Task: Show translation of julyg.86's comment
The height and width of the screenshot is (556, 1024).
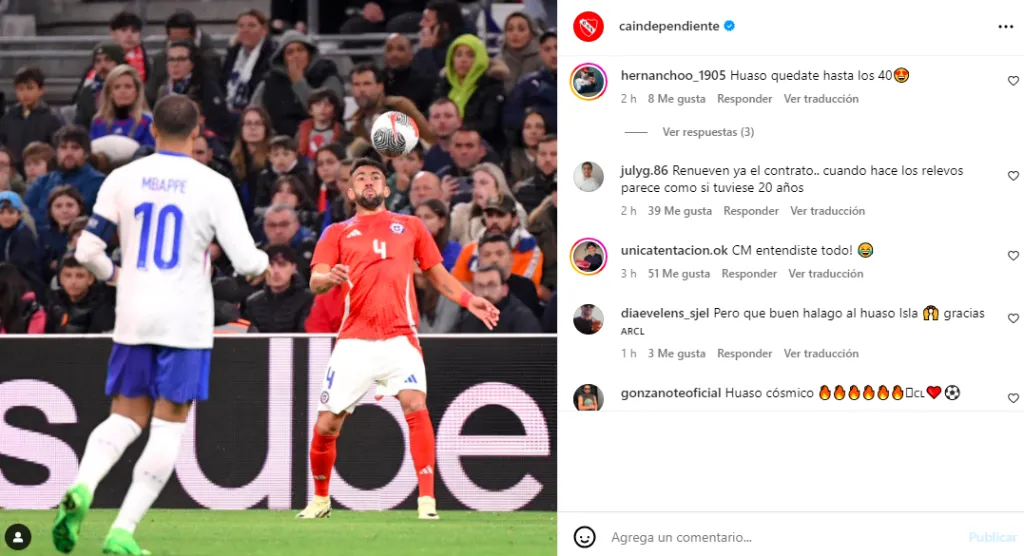Action: (x=827, y=211)
